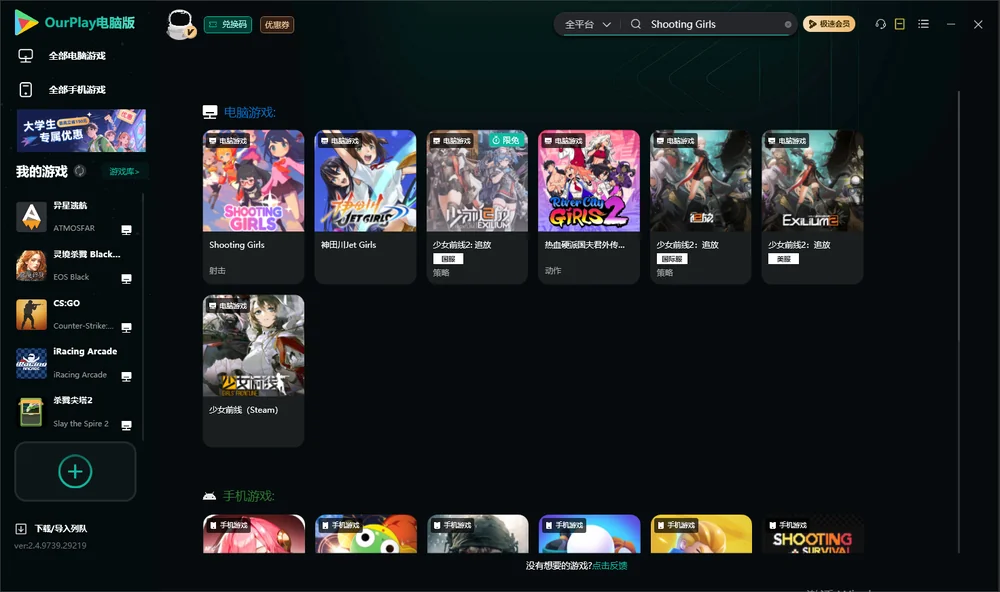Click the 电脑游戏 section heading
Image resolution: width=1000 pixels, height=592 pixels.
click(250, 113)
